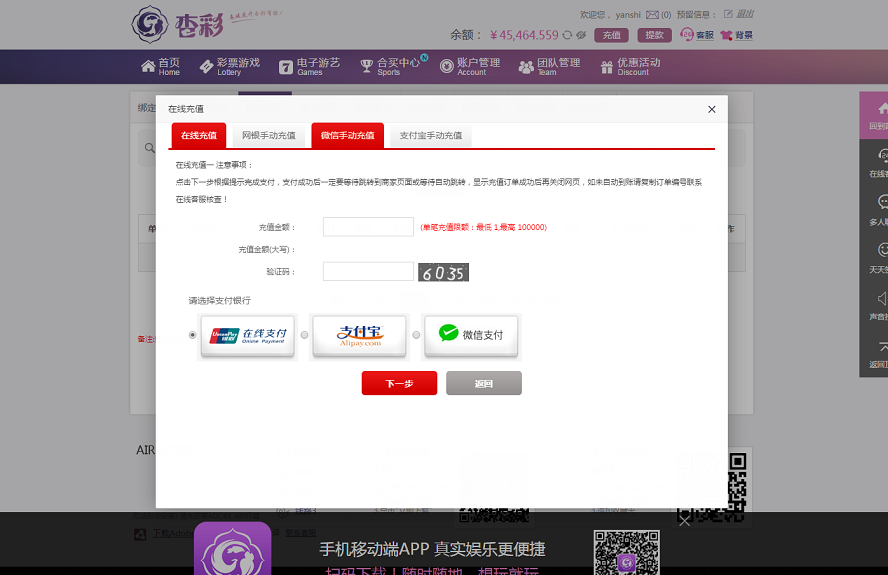888x575 pixels.
Task: Select the 微信支付 radio button
Action: coord(417,335)
